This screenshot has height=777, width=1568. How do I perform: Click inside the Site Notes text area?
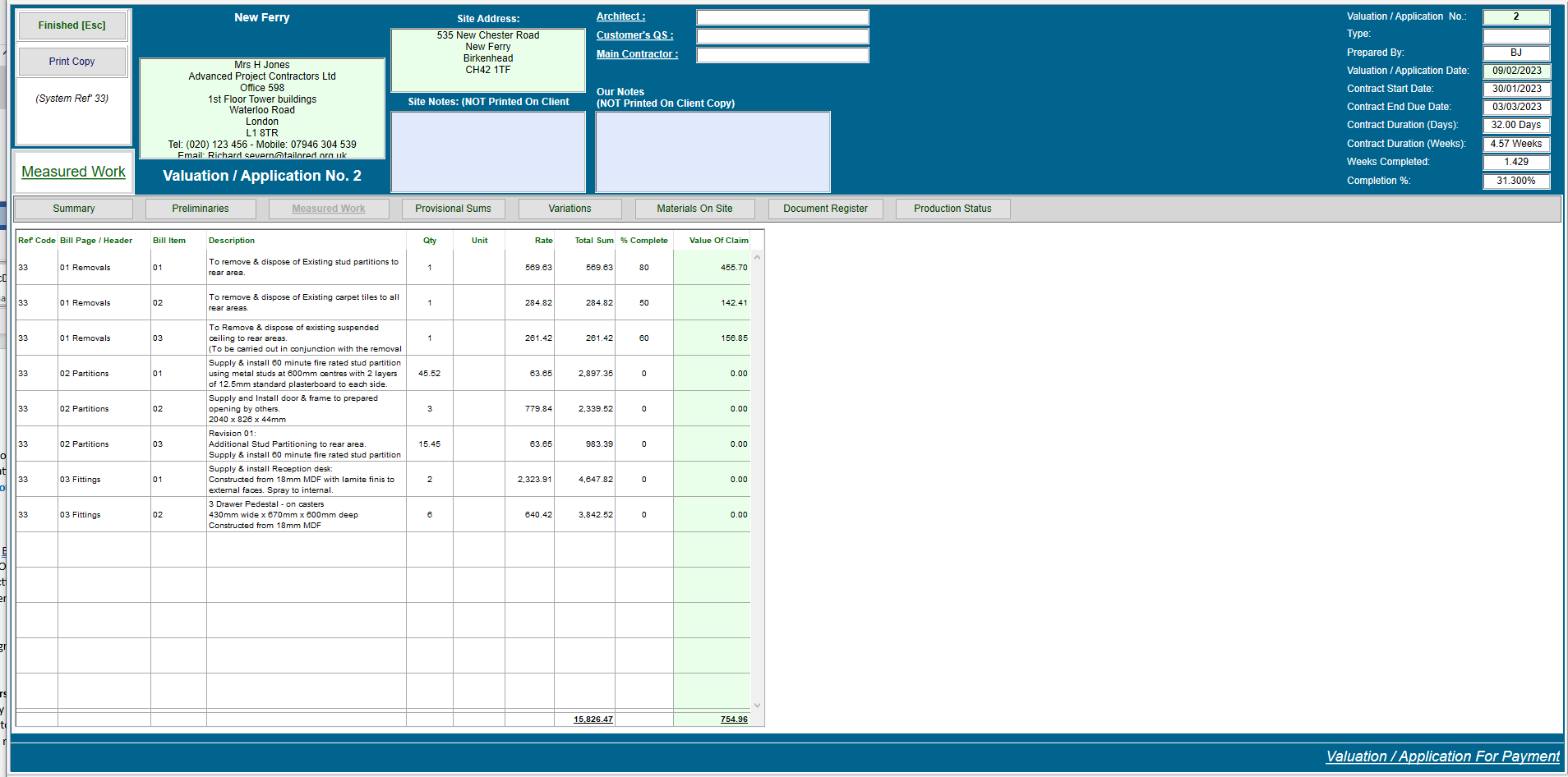(x=488, y=152)
